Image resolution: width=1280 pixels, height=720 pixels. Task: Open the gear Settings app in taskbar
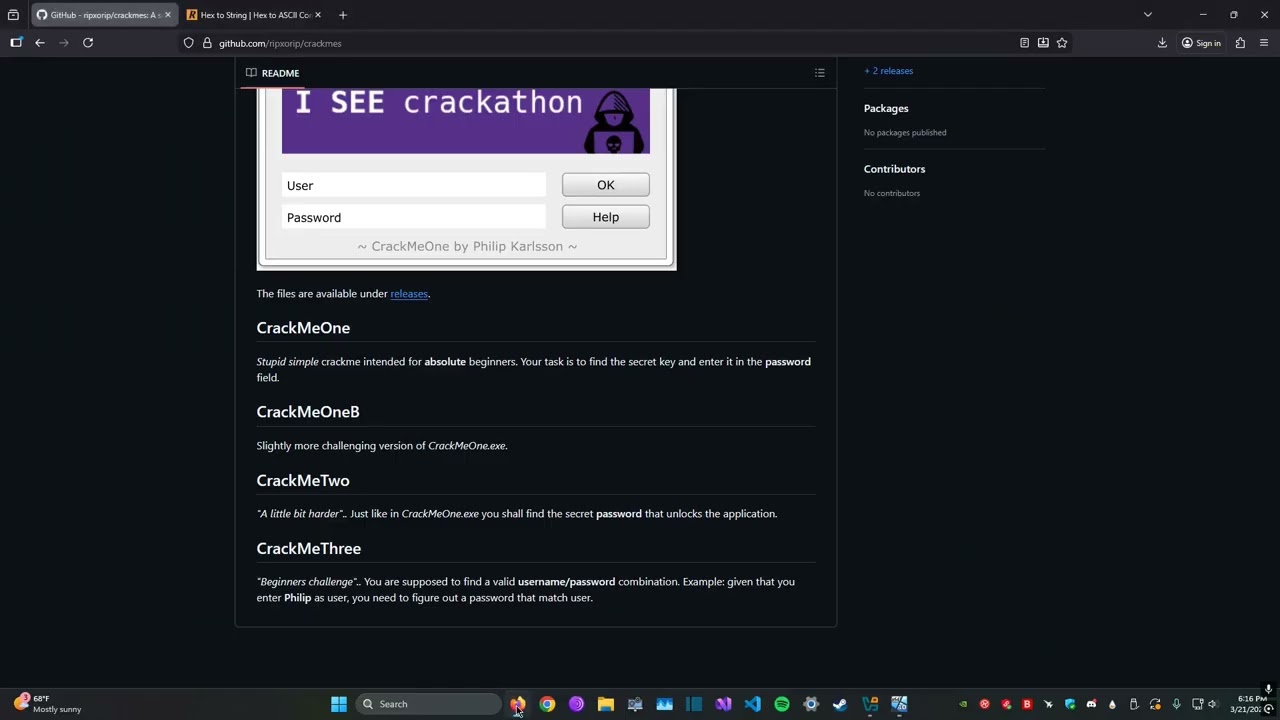[x=811, y=704]
